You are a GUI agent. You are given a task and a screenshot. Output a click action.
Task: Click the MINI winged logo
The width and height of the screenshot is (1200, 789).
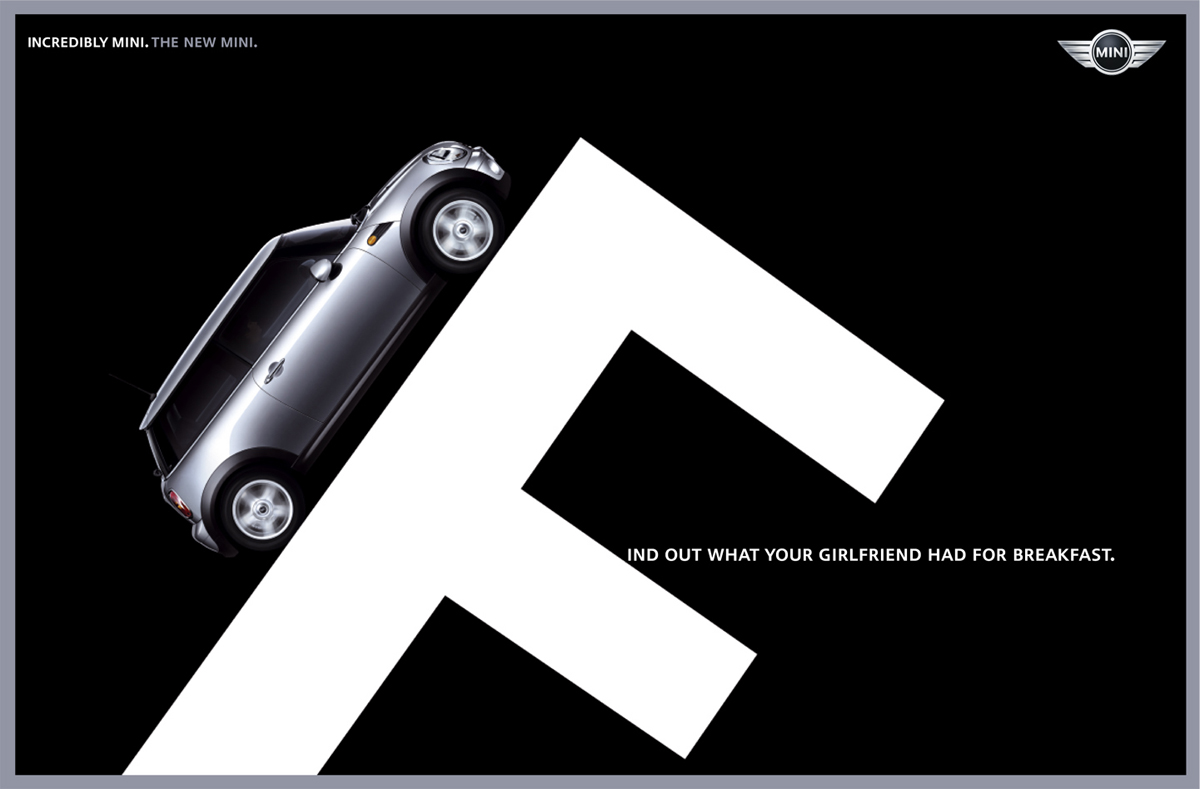[x=1111, y=51]
